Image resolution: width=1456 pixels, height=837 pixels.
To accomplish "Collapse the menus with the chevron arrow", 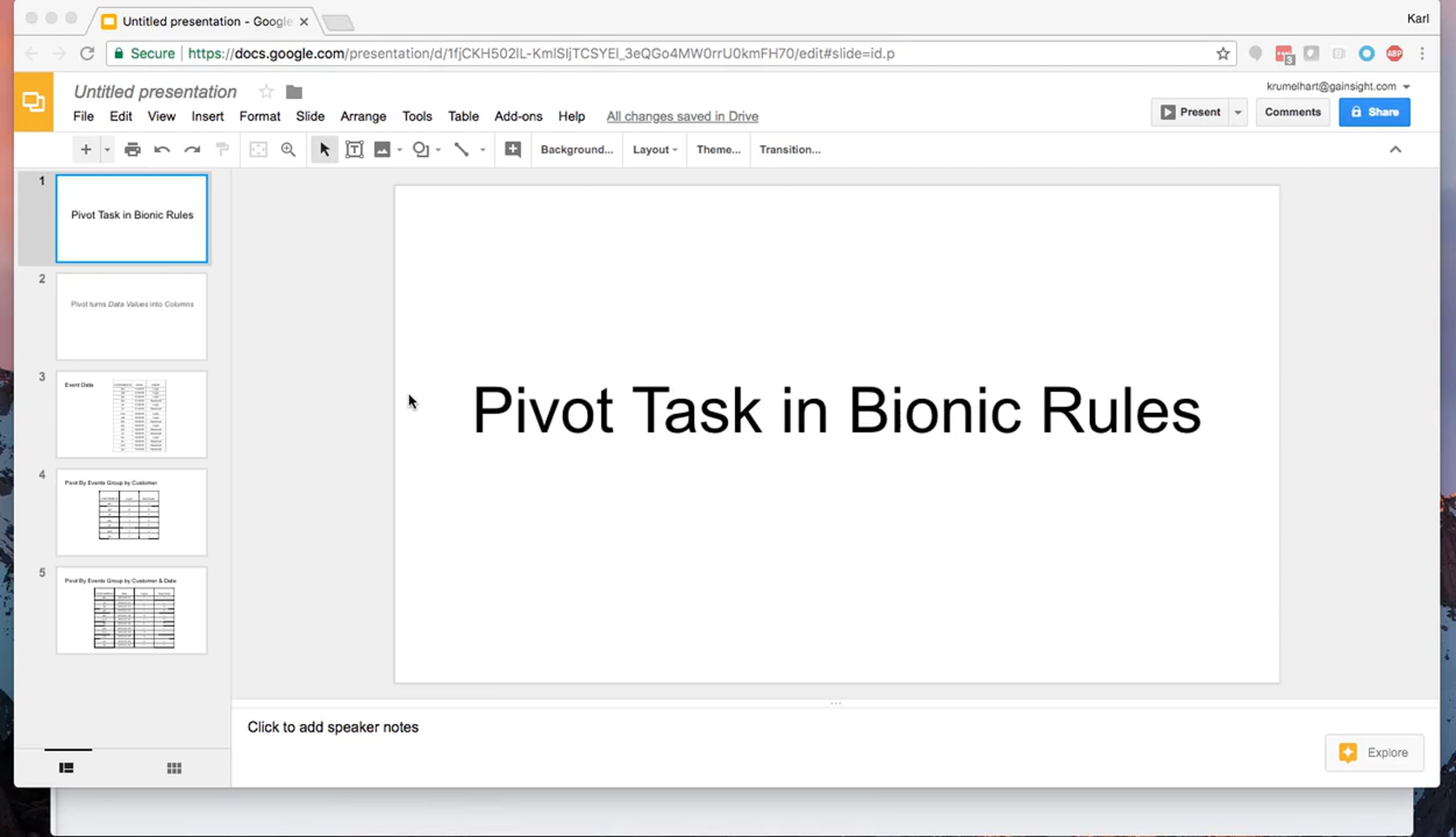I will 1395,149.
